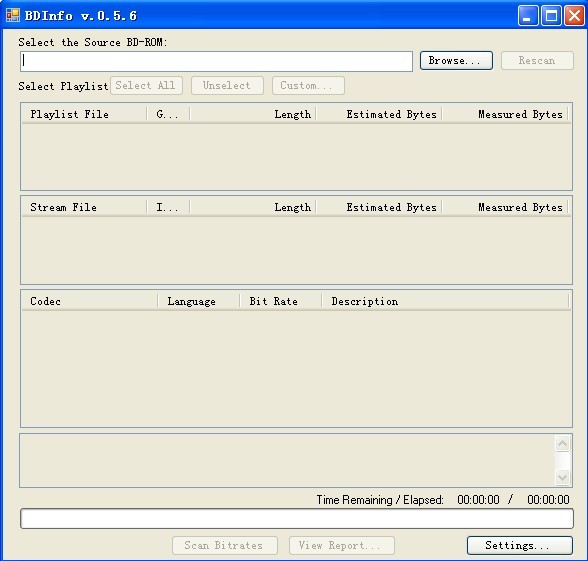Close the BDInfo window

coord(574,15)
